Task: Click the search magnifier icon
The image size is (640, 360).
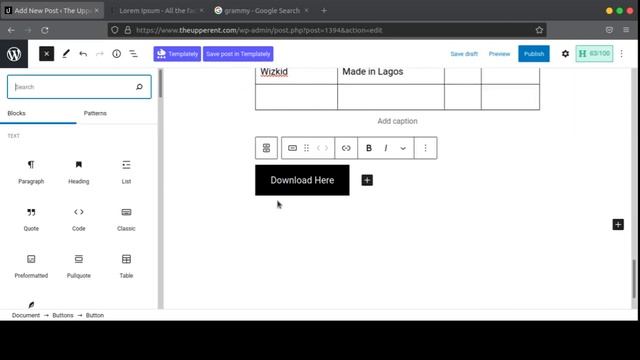Action: tap(139, 87)
